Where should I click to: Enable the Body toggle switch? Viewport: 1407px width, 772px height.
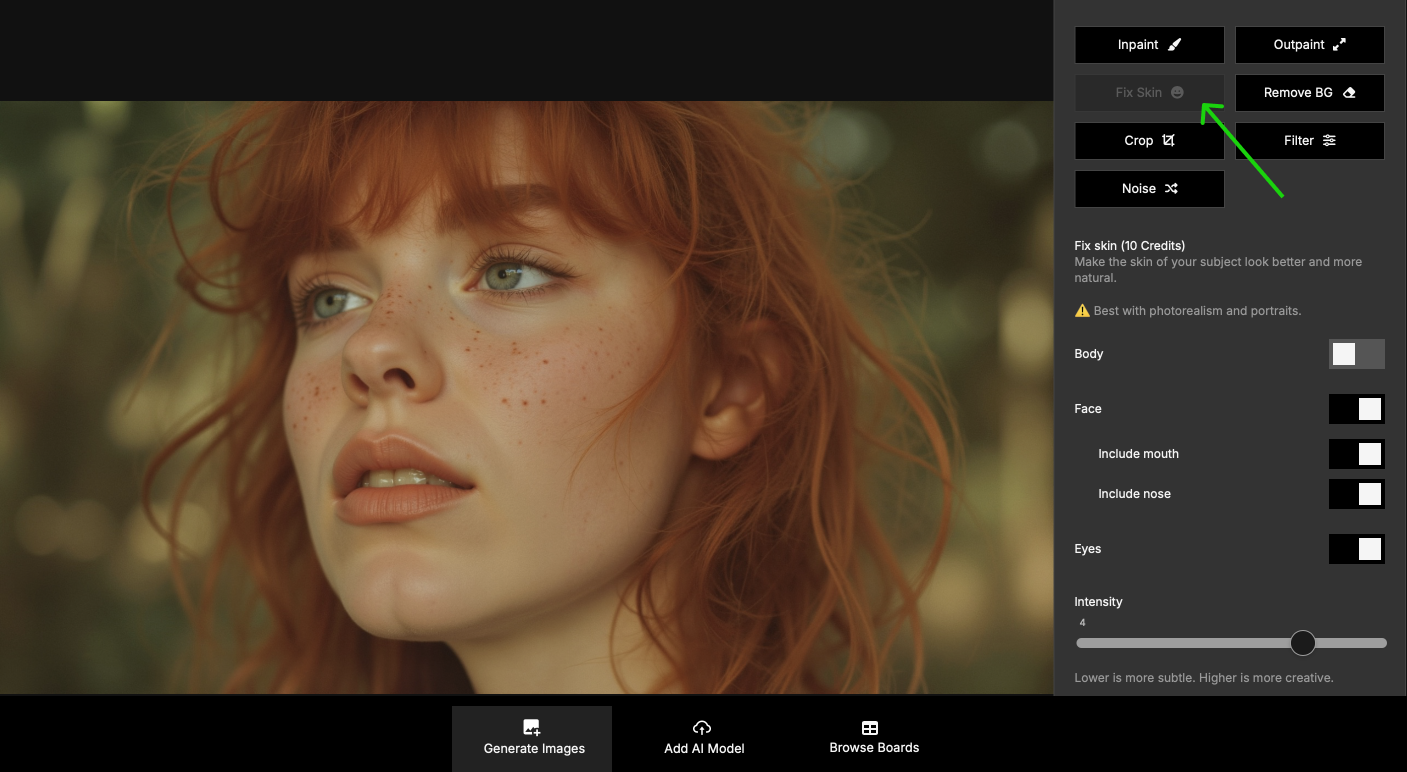(x=1356, y=354)
